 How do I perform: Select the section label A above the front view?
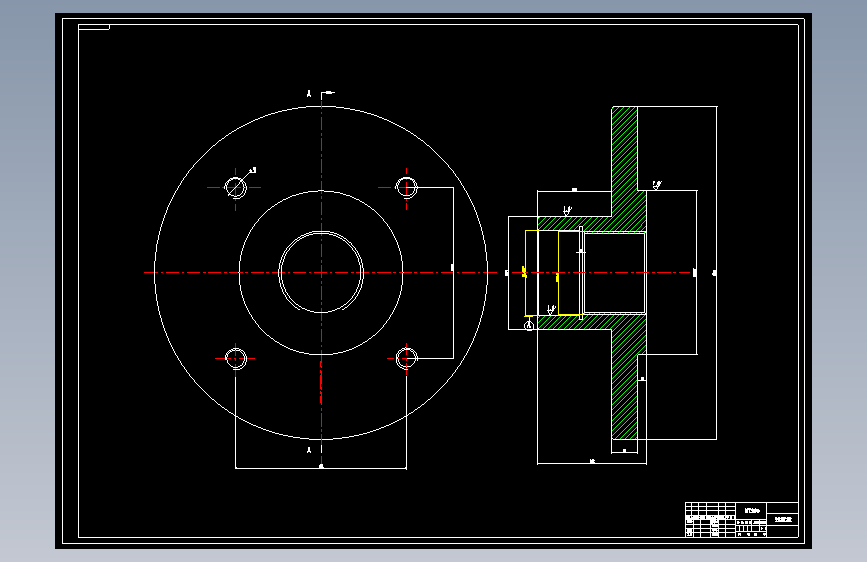click(309, 94)
